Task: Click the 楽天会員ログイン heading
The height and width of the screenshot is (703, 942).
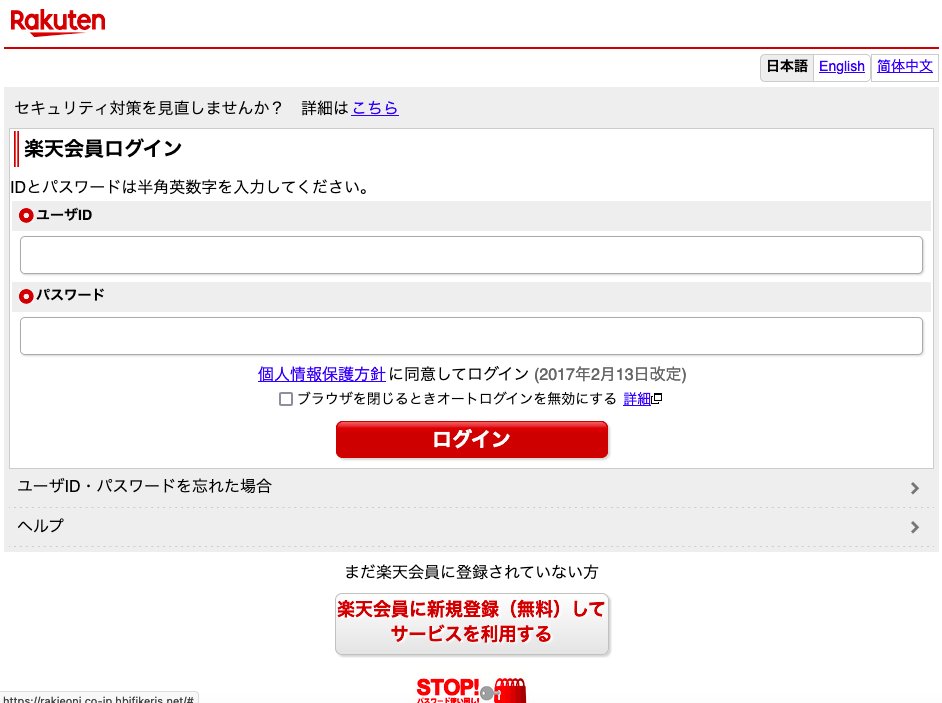Action: tap(103, 148)
